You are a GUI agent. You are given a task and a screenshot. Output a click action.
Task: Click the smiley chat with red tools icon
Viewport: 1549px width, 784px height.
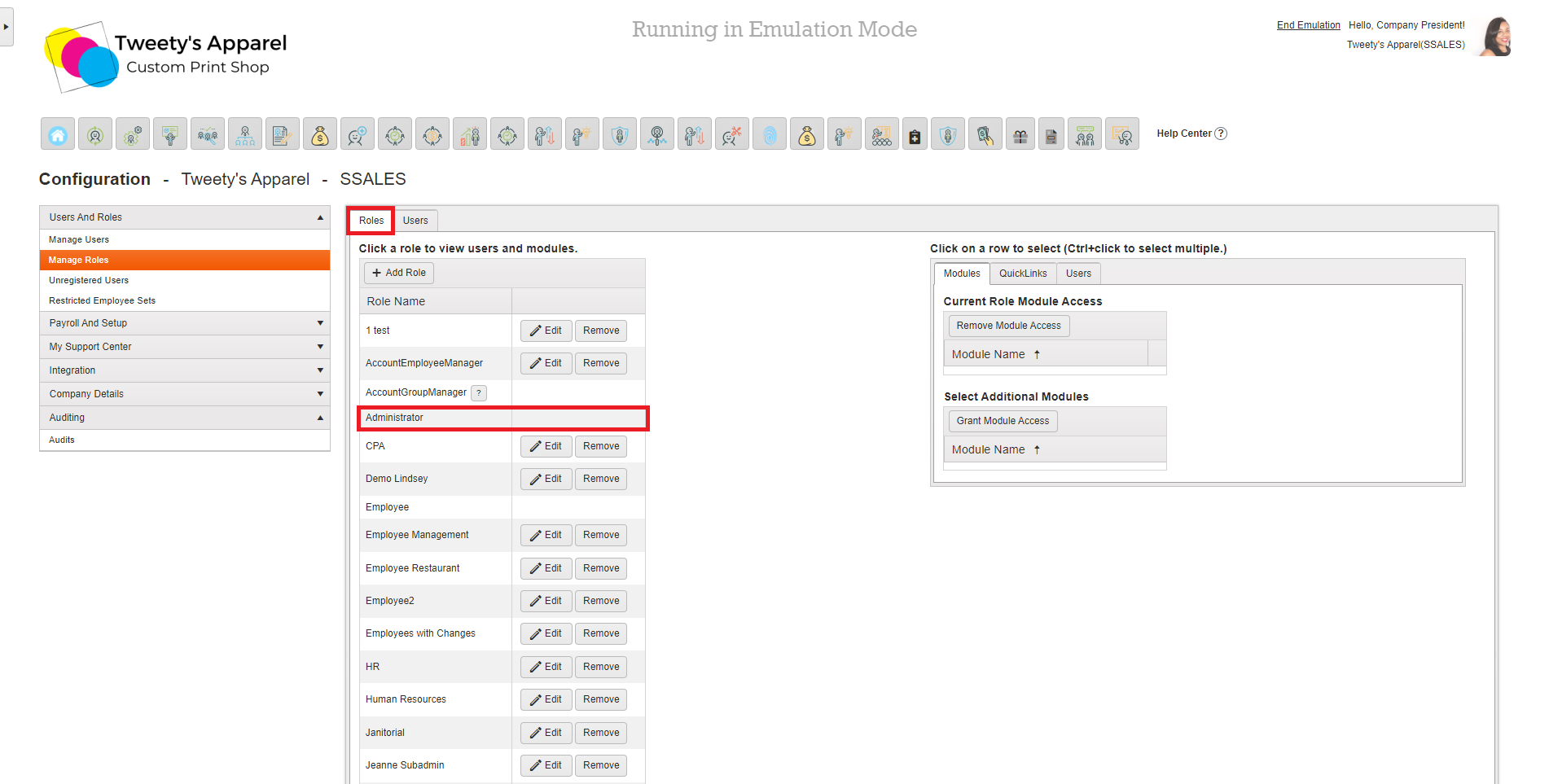coord(732,134)
